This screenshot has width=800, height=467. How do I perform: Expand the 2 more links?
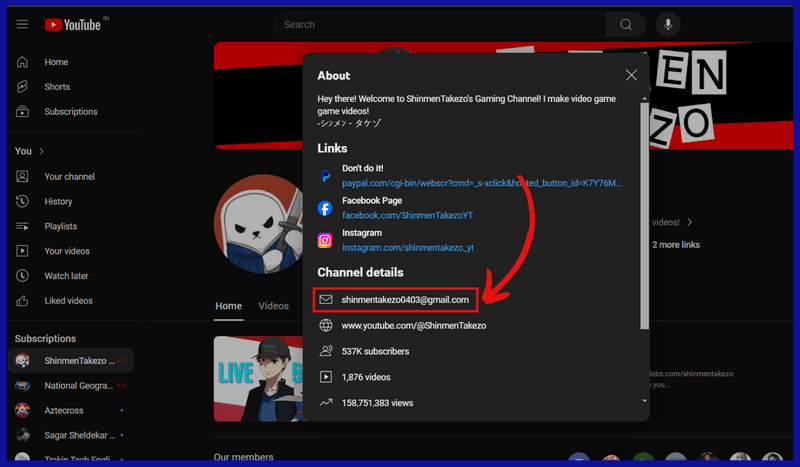676,245
